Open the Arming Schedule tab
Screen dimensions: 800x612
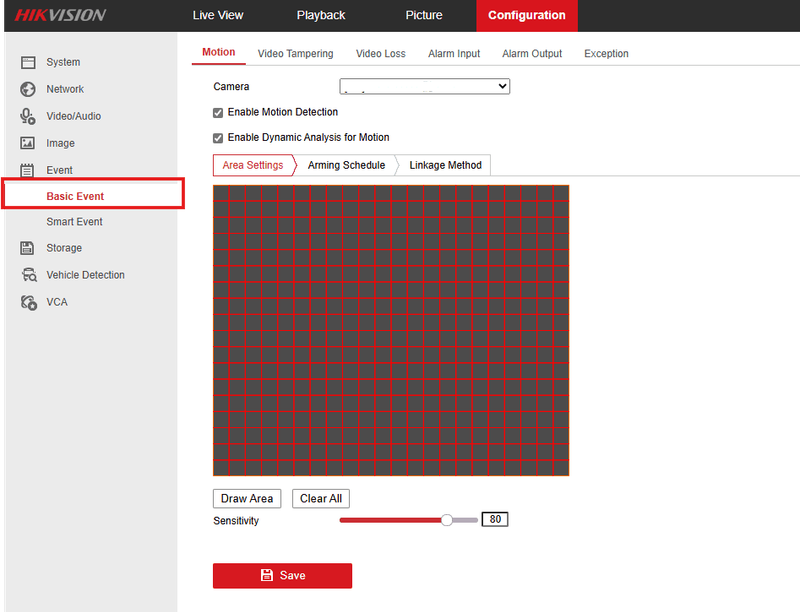coord(346,165)
